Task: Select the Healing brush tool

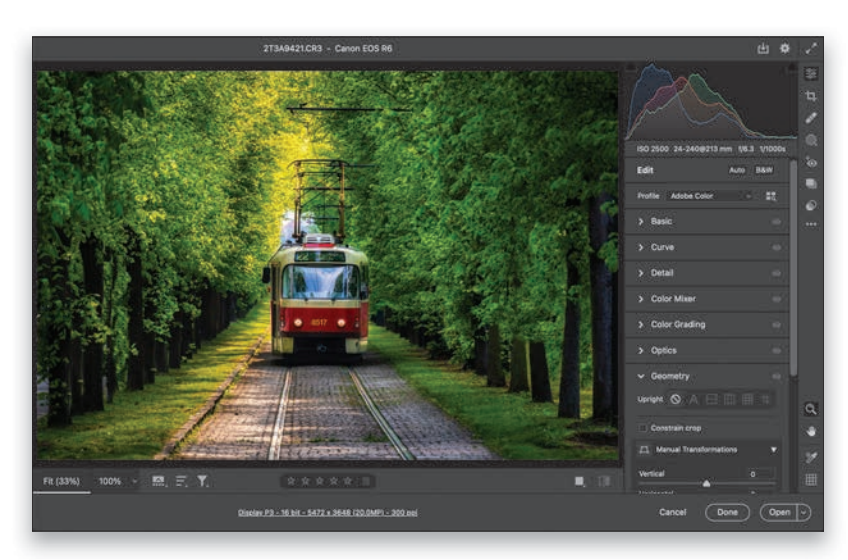Action: (x=811, y=118)
